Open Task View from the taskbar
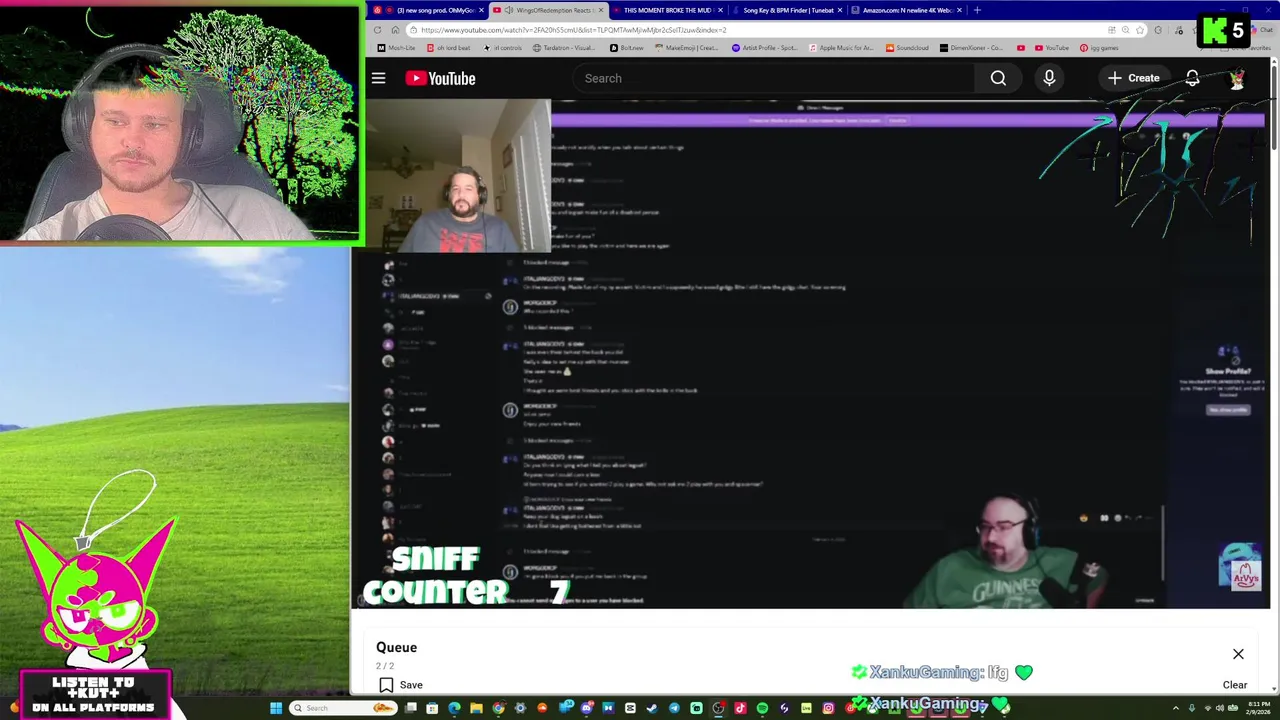This screenshot has width=1280, height=720. [x=410, y=708]
